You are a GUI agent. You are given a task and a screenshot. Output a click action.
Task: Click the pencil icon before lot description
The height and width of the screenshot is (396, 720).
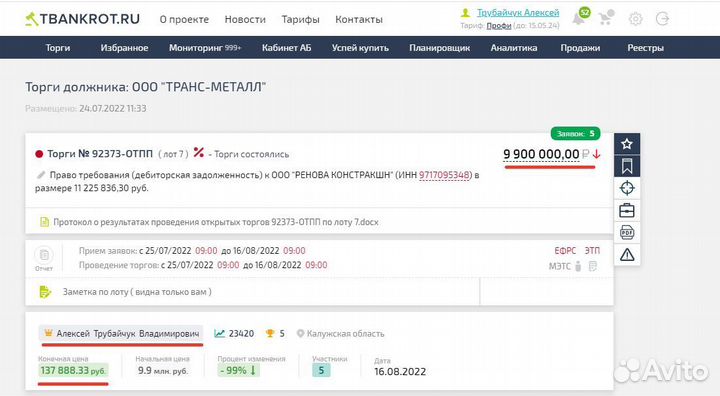pyautogui.click(x=41, y=175)
